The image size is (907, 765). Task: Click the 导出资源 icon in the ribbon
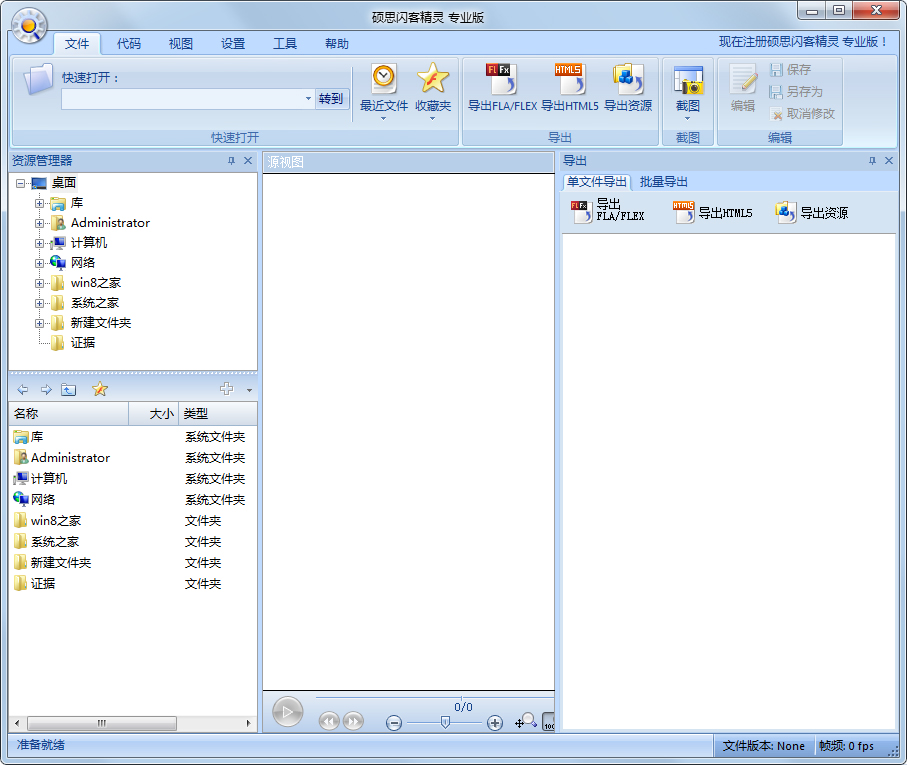coord(628,79)
